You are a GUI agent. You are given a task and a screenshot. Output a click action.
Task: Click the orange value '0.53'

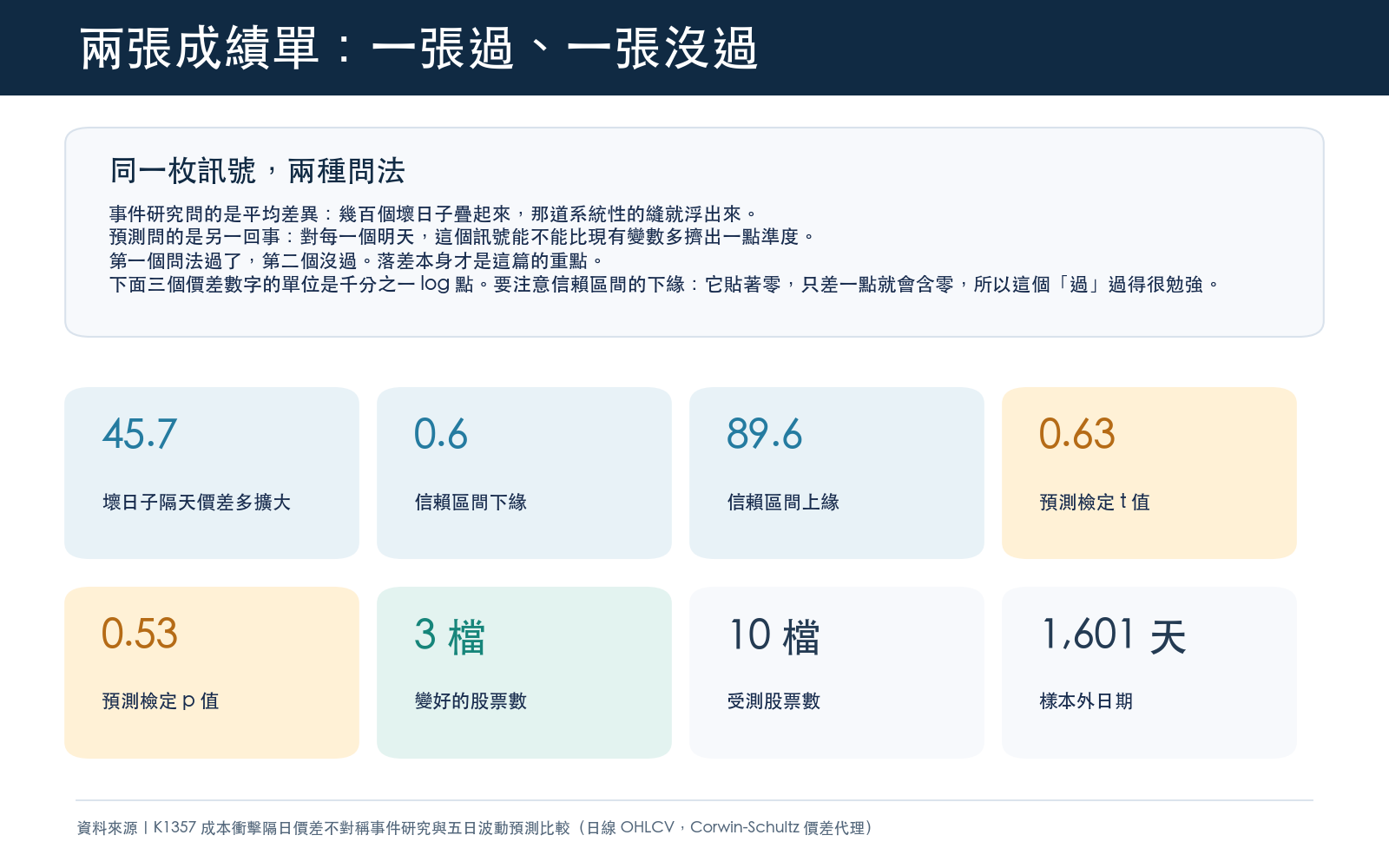[140, 634]
